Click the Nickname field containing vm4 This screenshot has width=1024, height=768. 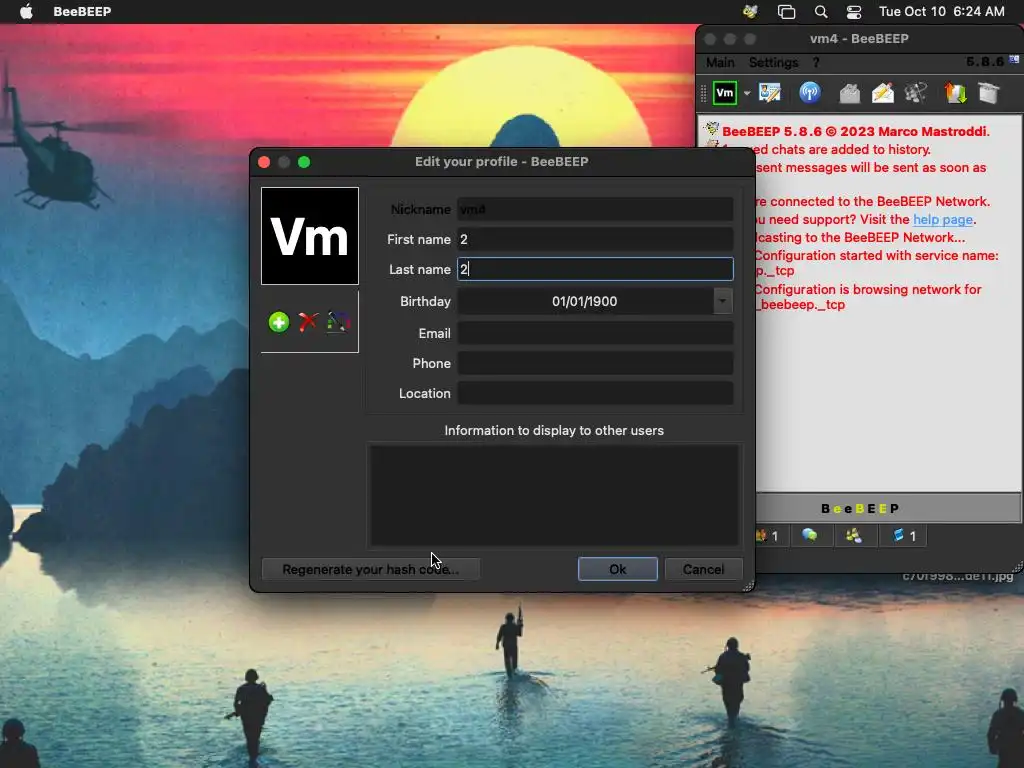click(x=595, y=210)
